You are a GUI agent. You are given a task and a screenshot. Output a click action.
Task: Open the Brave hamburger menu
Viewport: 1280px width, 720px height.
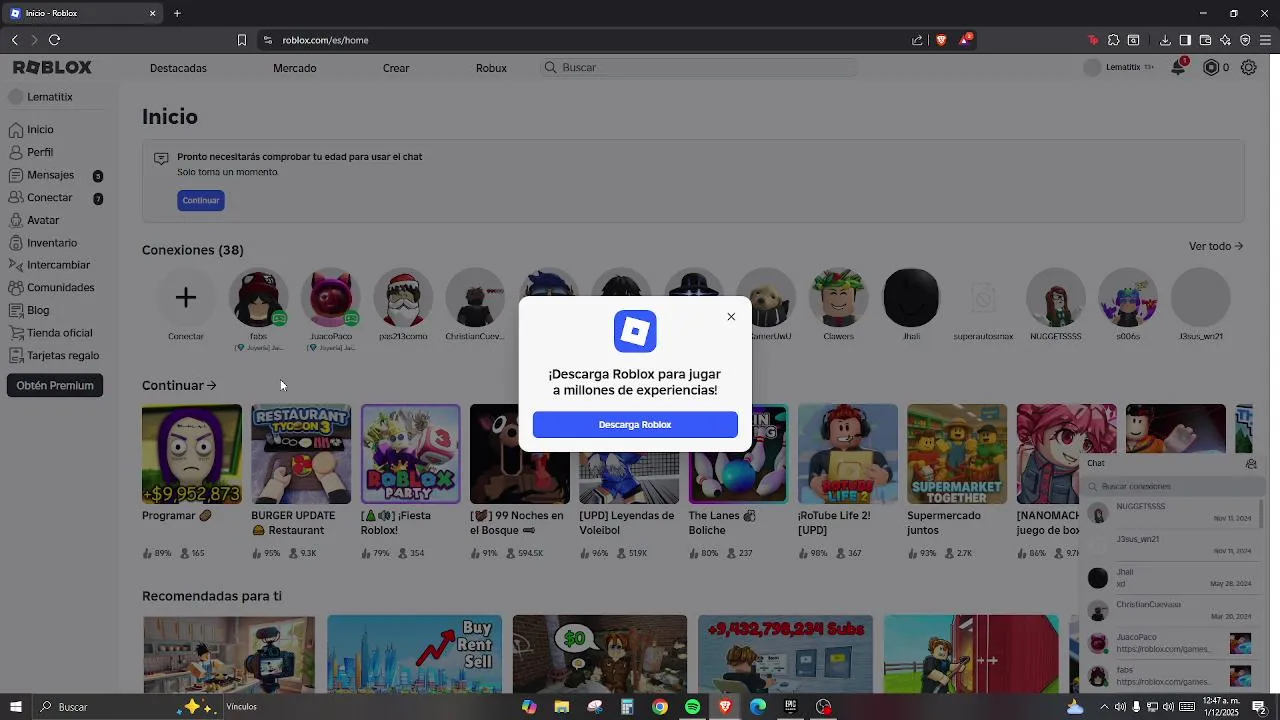pyautogui.click(x=1266, y=40)
